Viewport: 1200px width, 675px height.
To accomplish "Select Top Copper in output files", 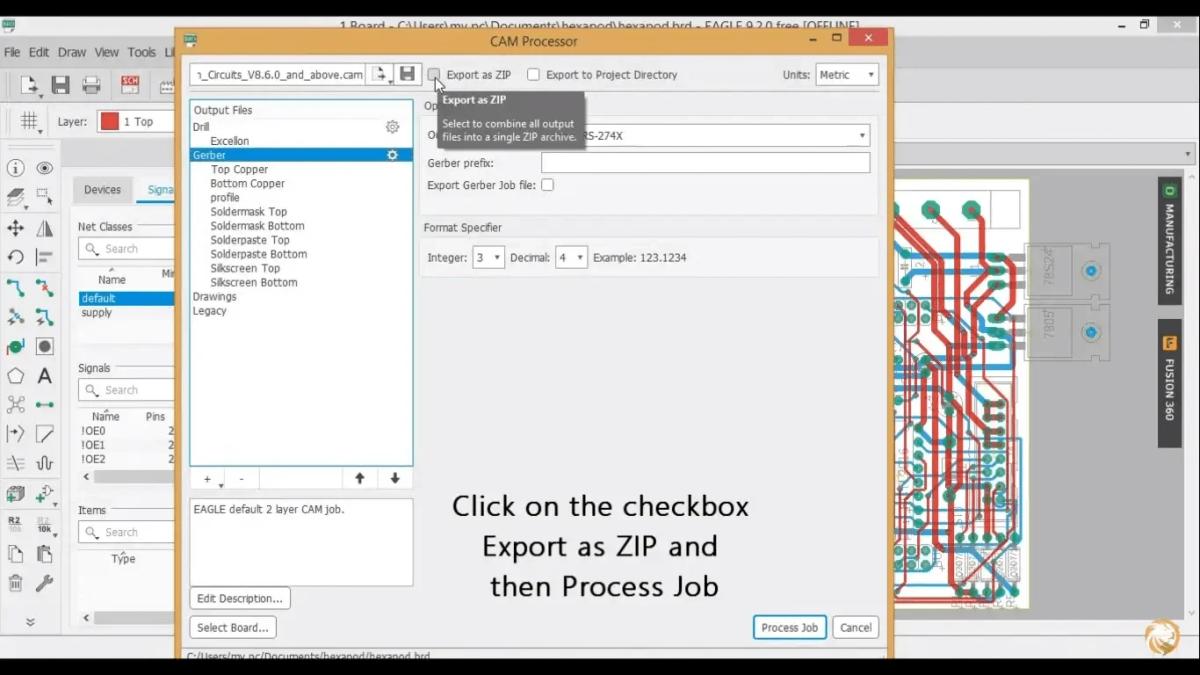I will click(x=240, y=170).
